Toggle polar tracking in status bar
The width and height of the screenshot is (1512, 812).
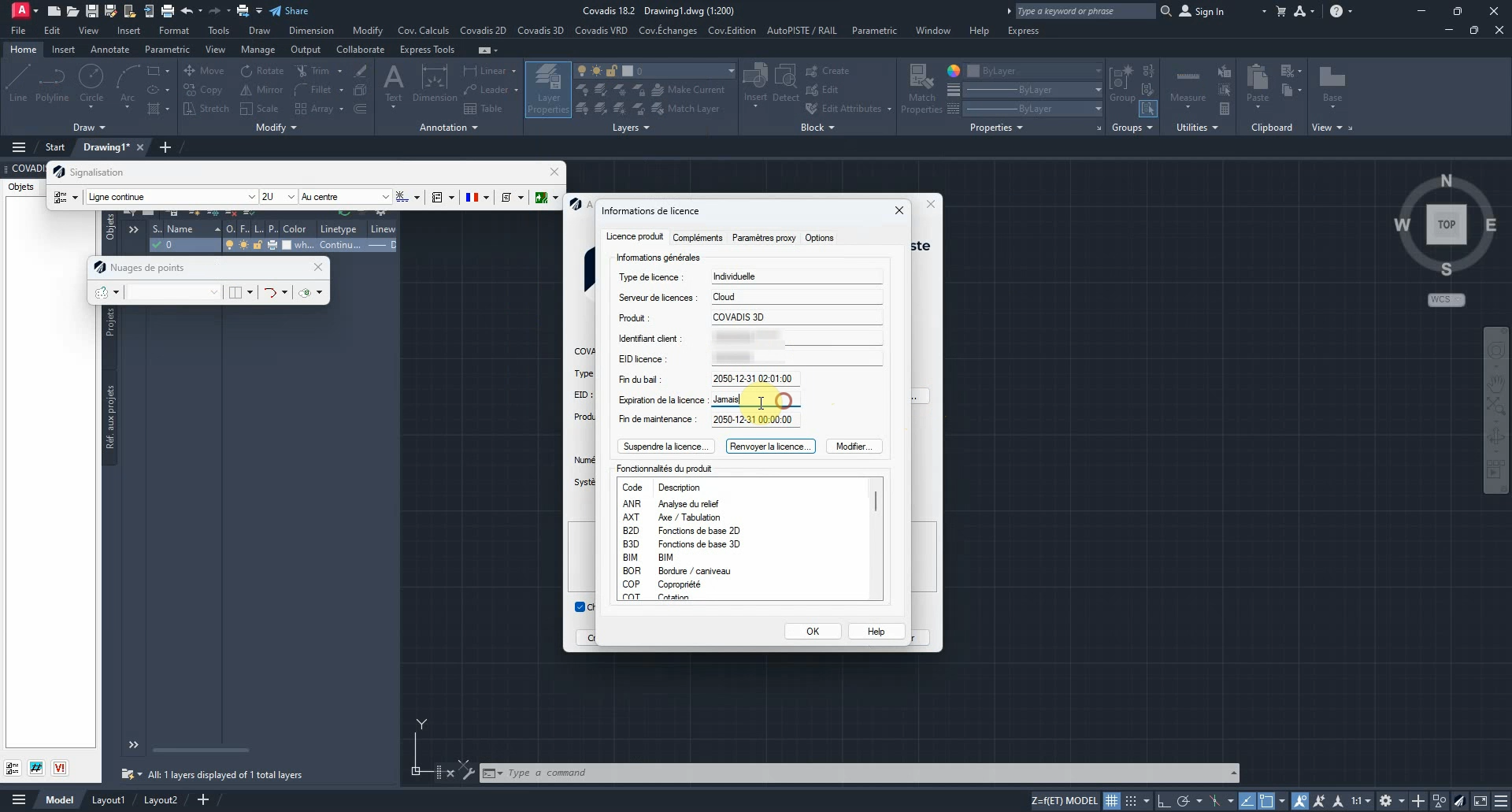click(1183, 801)
